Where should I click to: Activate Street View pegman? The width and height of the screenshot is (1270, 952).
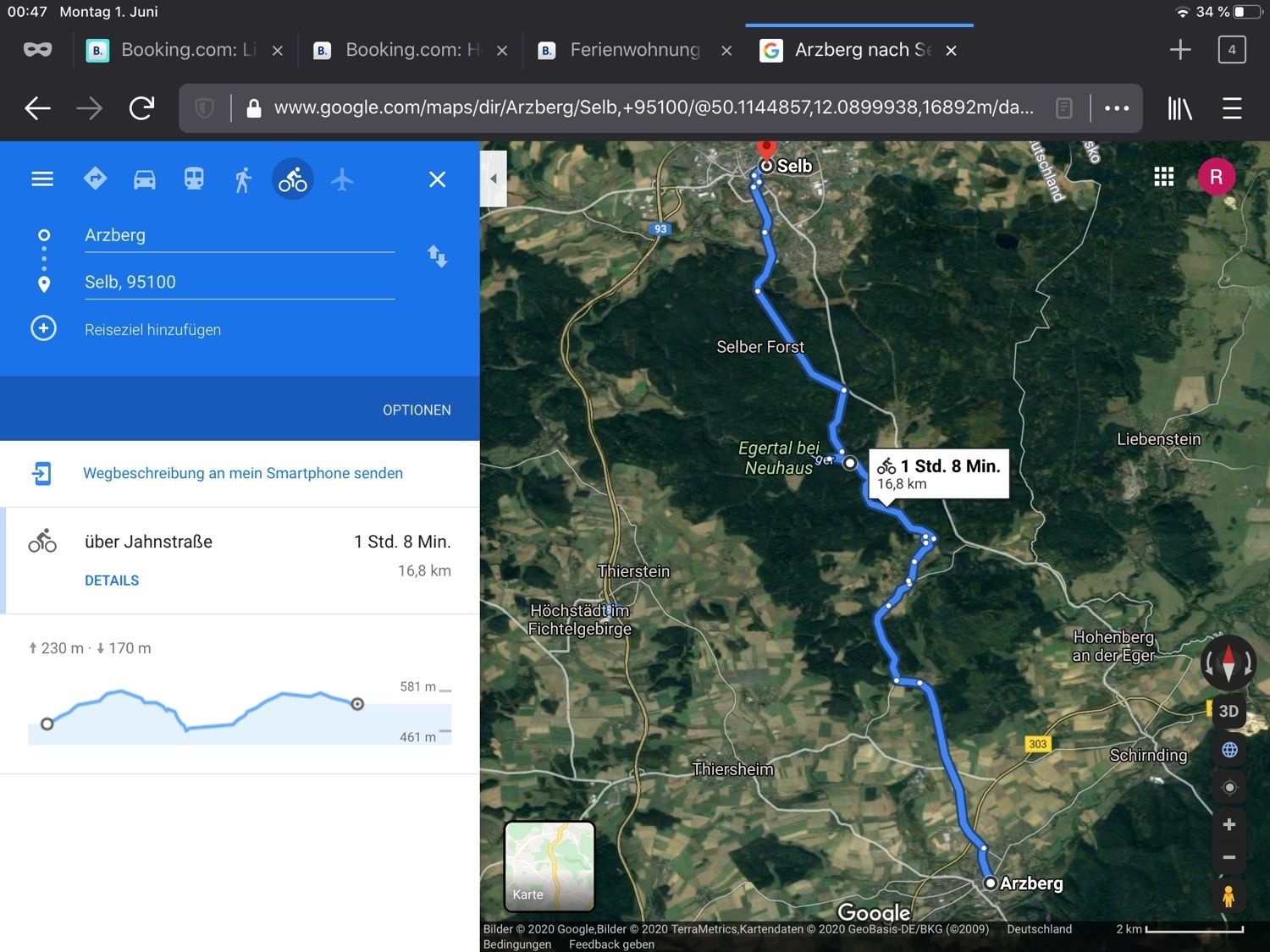(x=1229, y=895)
